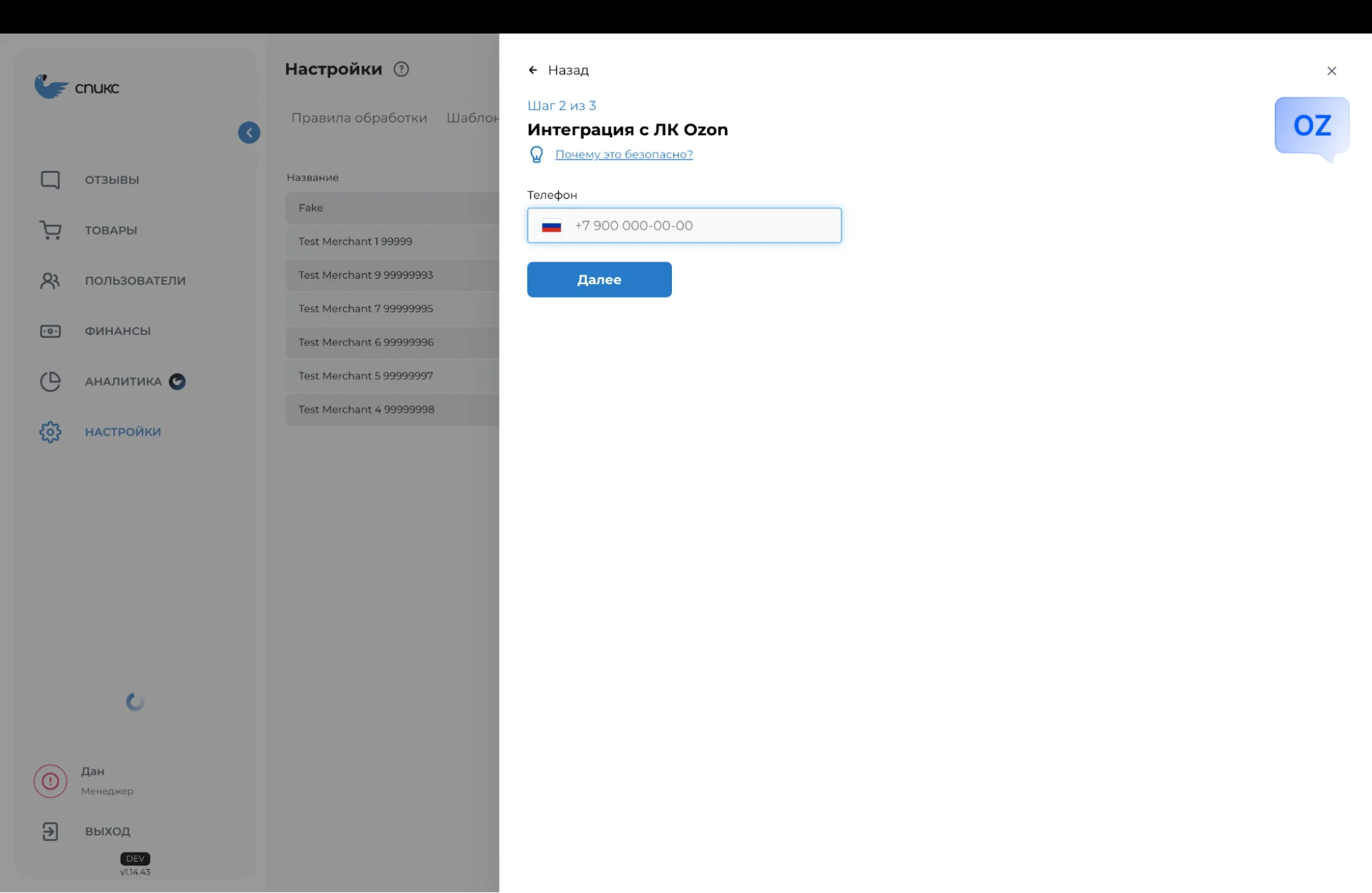Close the Ozon integration panel

[1332, 71]
